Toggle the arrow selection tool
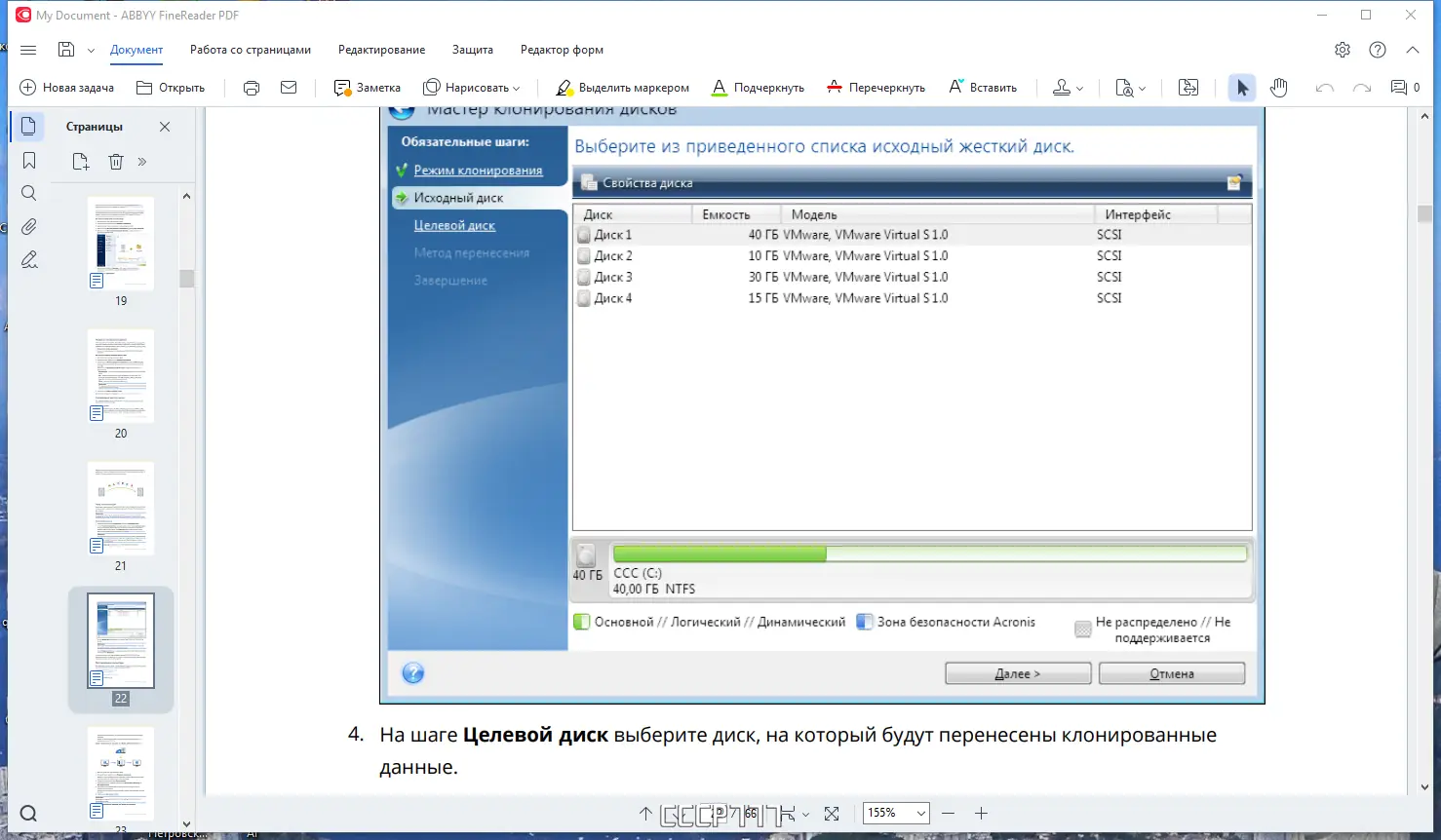This screenshot has width=1441, height=840. tap(1241, 87)
